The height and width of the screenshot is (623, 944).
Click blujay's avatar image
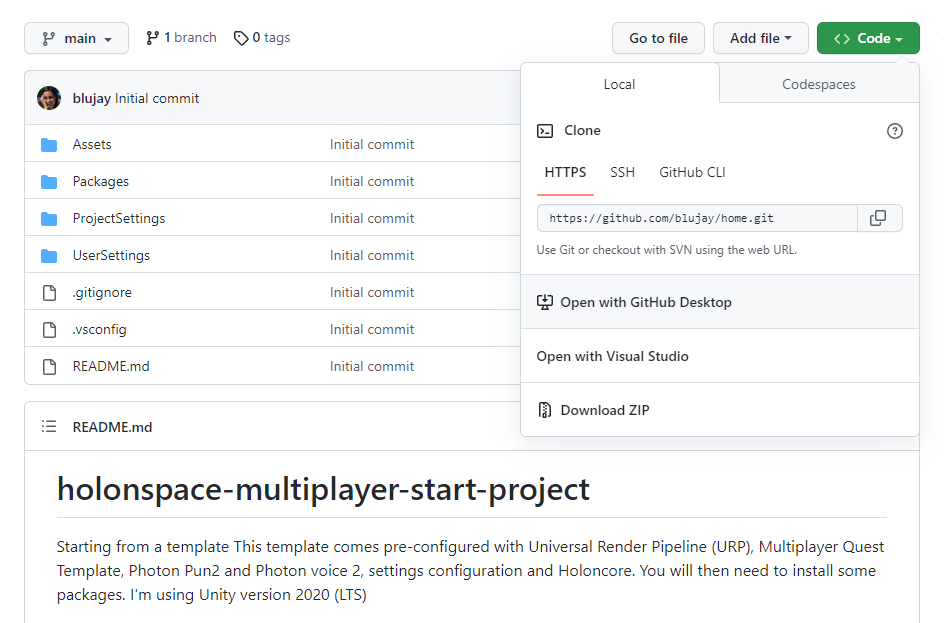click(49, 98)
